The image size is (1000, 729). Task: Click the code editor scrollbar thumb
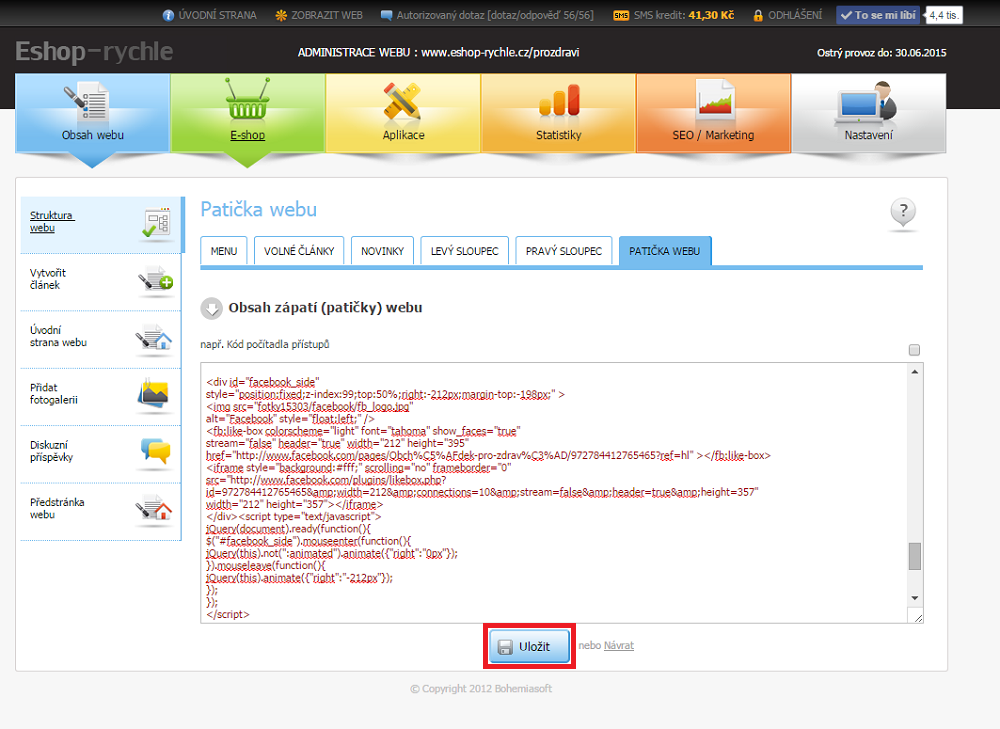915,556
